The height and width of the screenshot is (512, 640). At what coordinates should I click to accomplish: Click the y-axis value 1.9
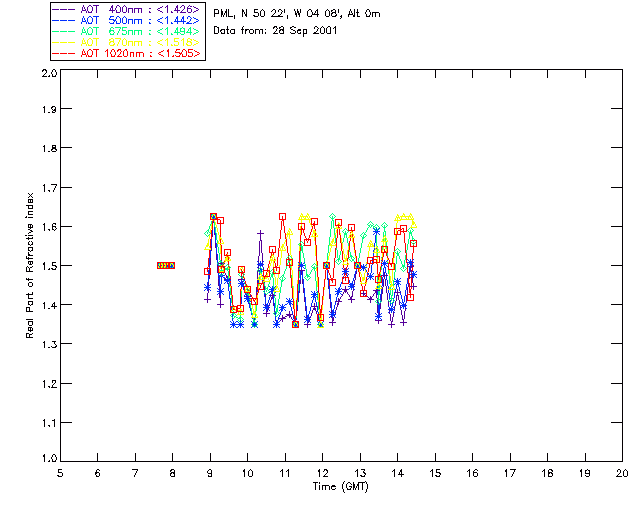(49, 109)
